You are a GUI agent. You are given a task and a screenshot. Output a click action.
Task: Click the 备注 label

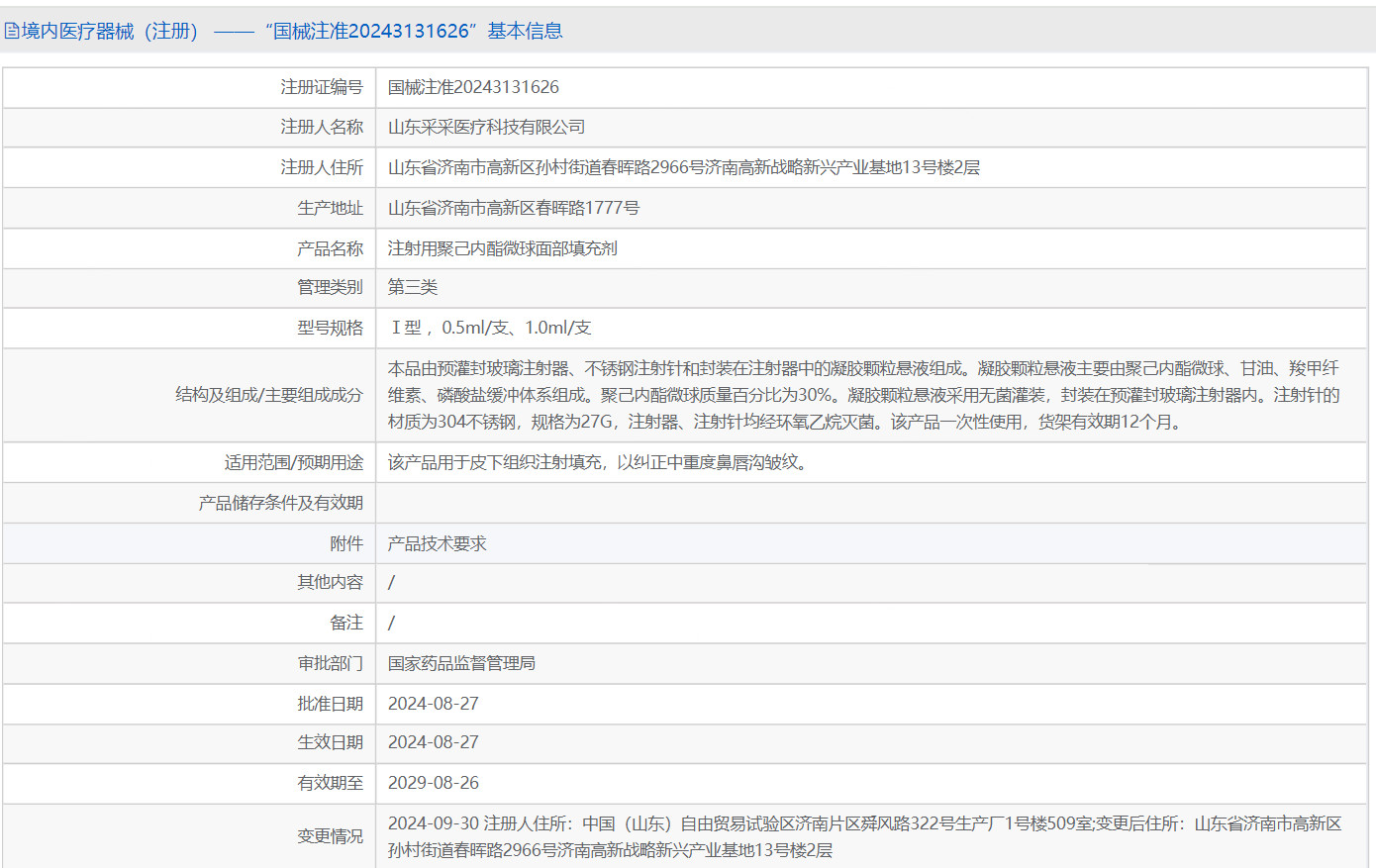(346, 623)
